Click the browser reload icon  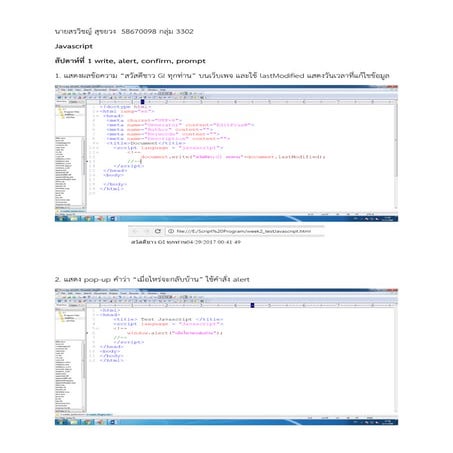click(158, 231)
